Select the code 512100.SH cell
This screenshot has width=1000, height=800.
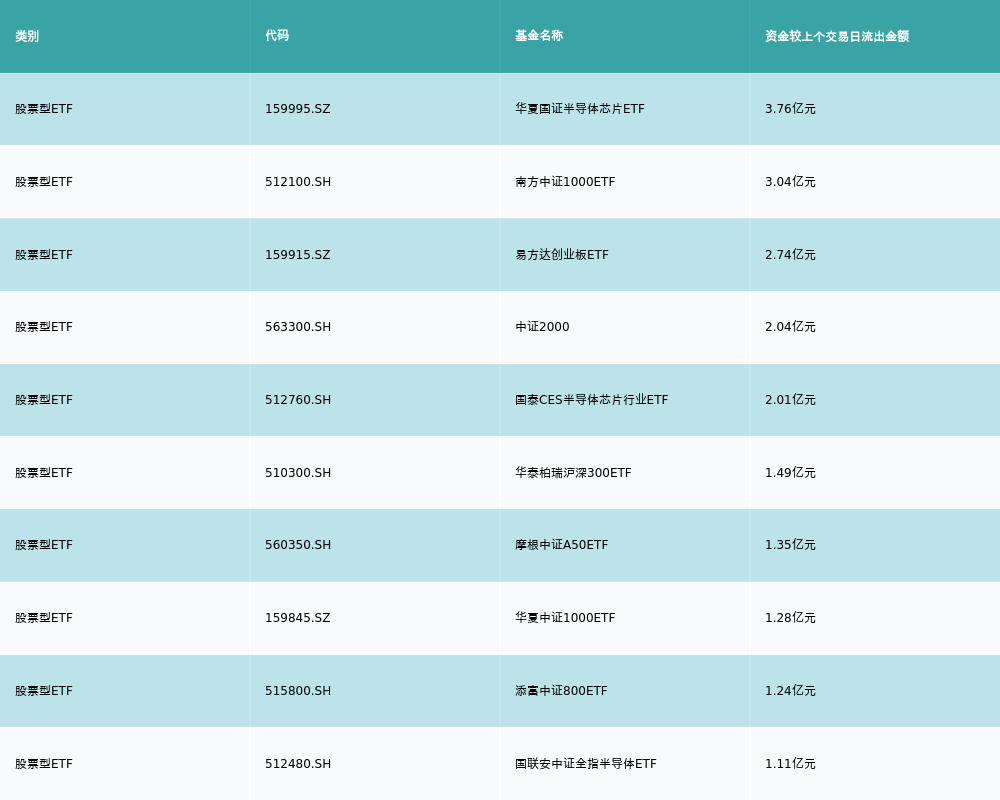pos(298,182)
